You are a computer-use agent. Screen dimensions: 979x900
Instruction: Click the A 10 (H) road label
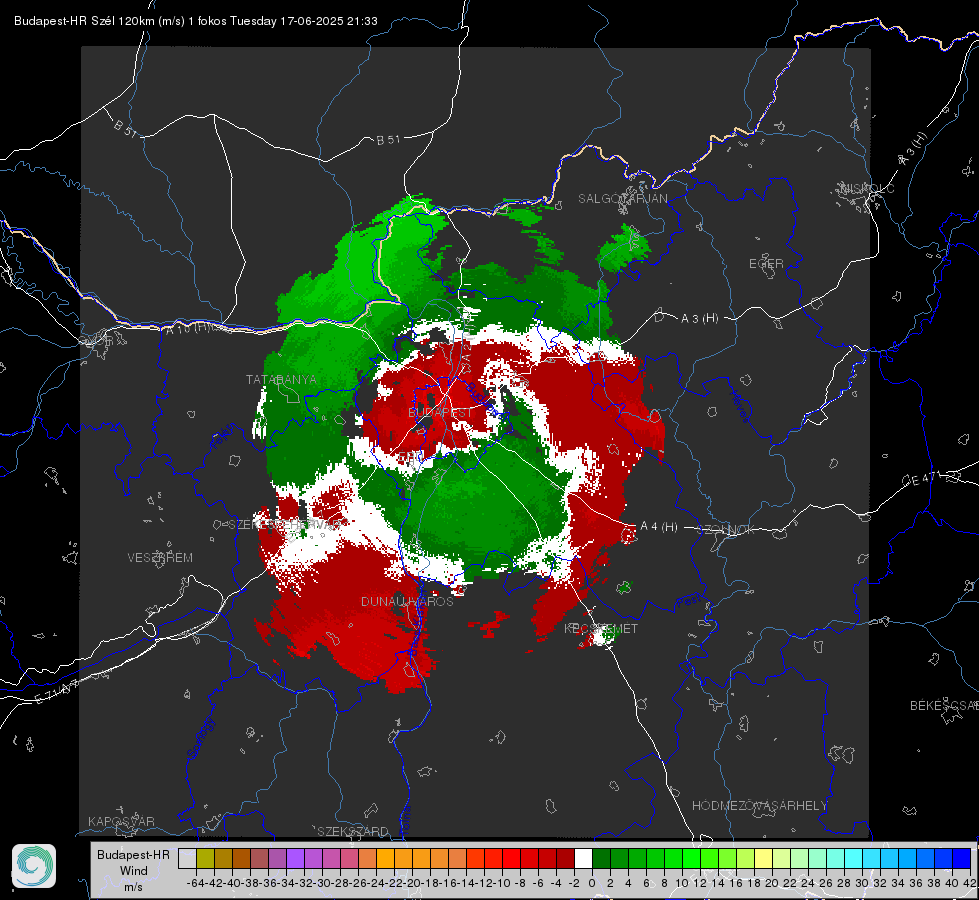coord(188,327)
